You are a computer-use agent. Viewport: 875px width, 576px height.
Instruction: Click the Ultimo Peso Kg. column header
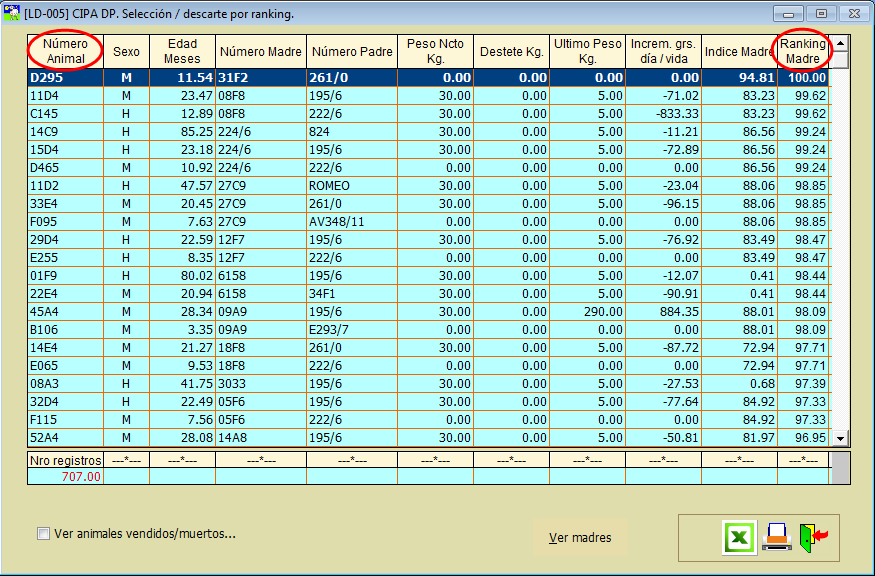[589, 51]
